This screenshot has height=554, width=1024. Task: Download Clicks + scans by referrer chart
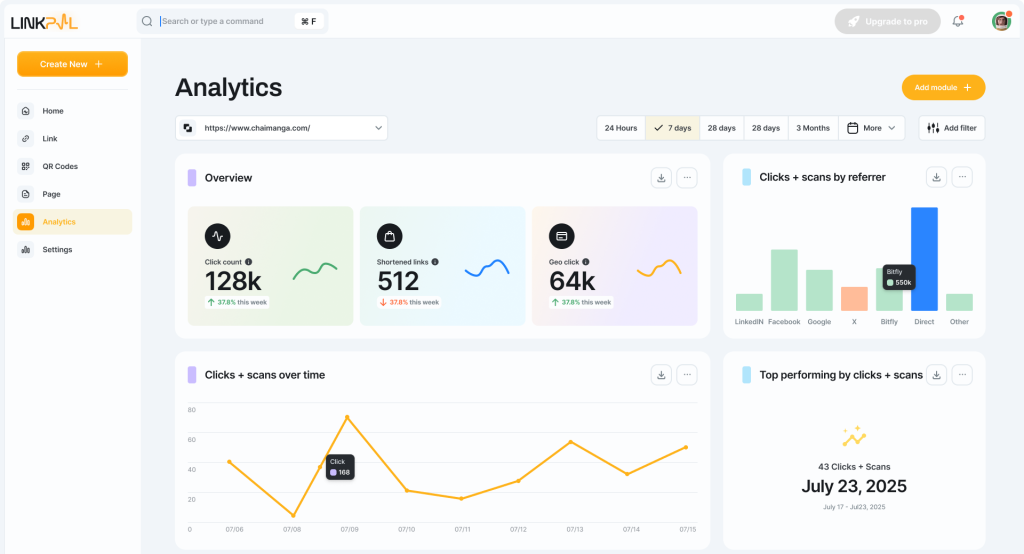pyautogui.click(x=936, y=177)
